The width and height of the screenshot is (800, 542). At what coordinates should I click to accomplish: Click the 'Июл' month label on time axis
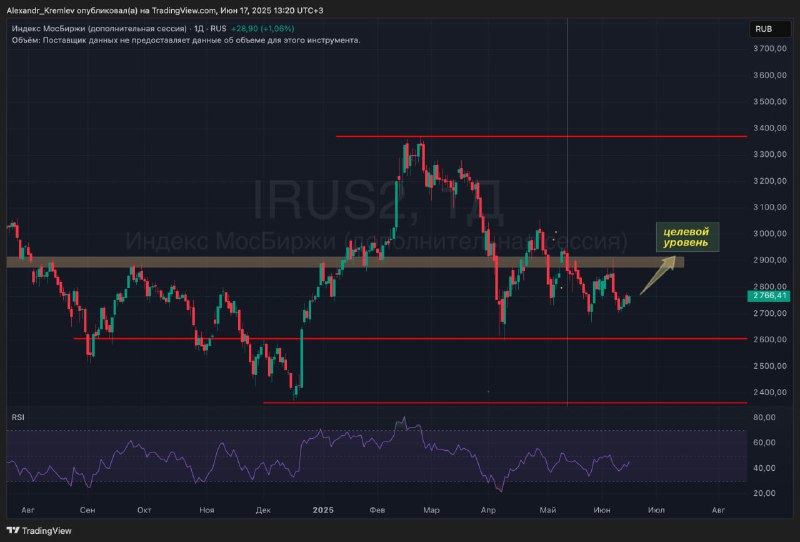[656, 510]
